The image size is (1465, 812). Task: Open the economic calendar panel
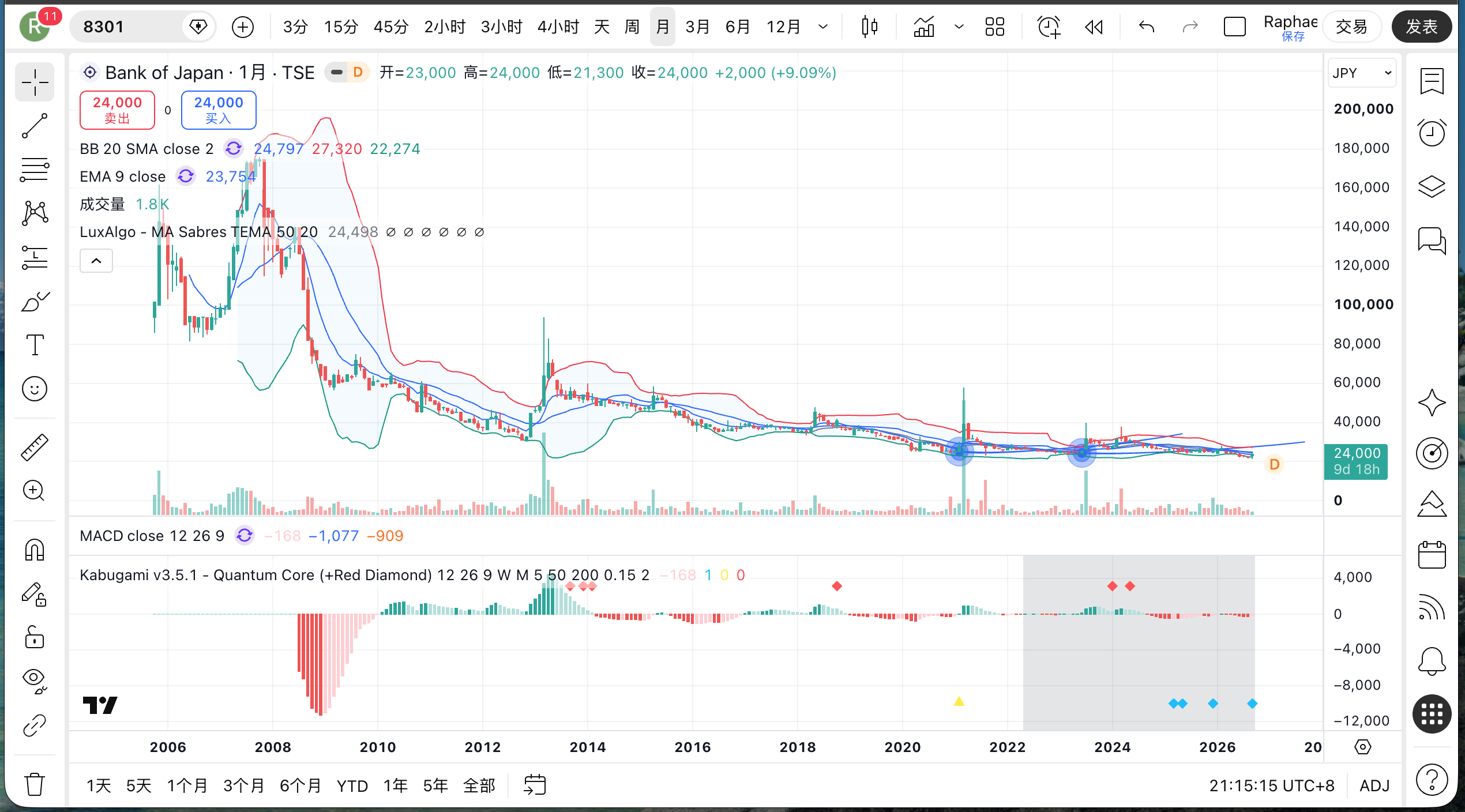[1432, 555]
